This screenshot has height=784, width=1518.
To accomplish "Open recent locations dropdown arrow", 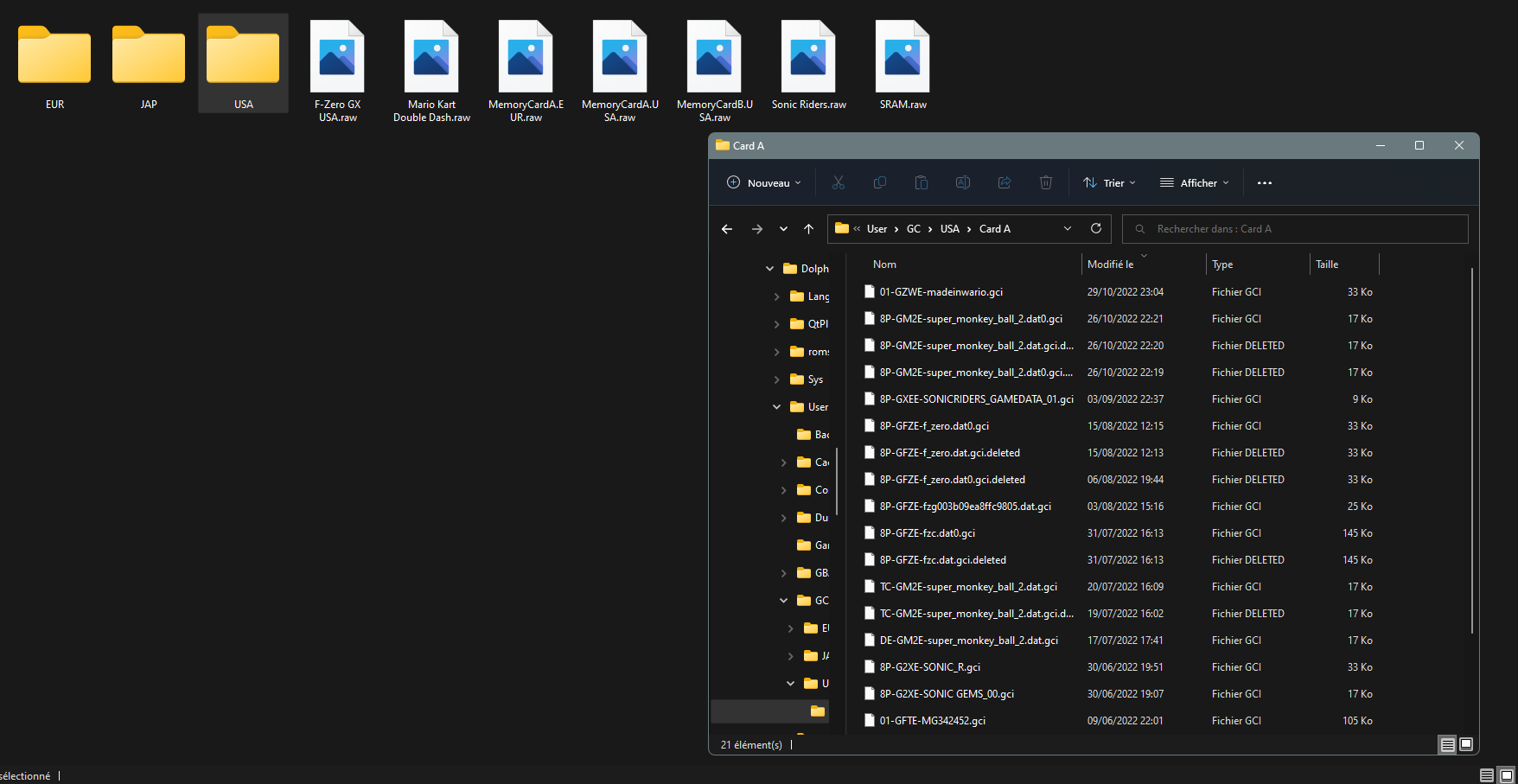I will 783,229.
